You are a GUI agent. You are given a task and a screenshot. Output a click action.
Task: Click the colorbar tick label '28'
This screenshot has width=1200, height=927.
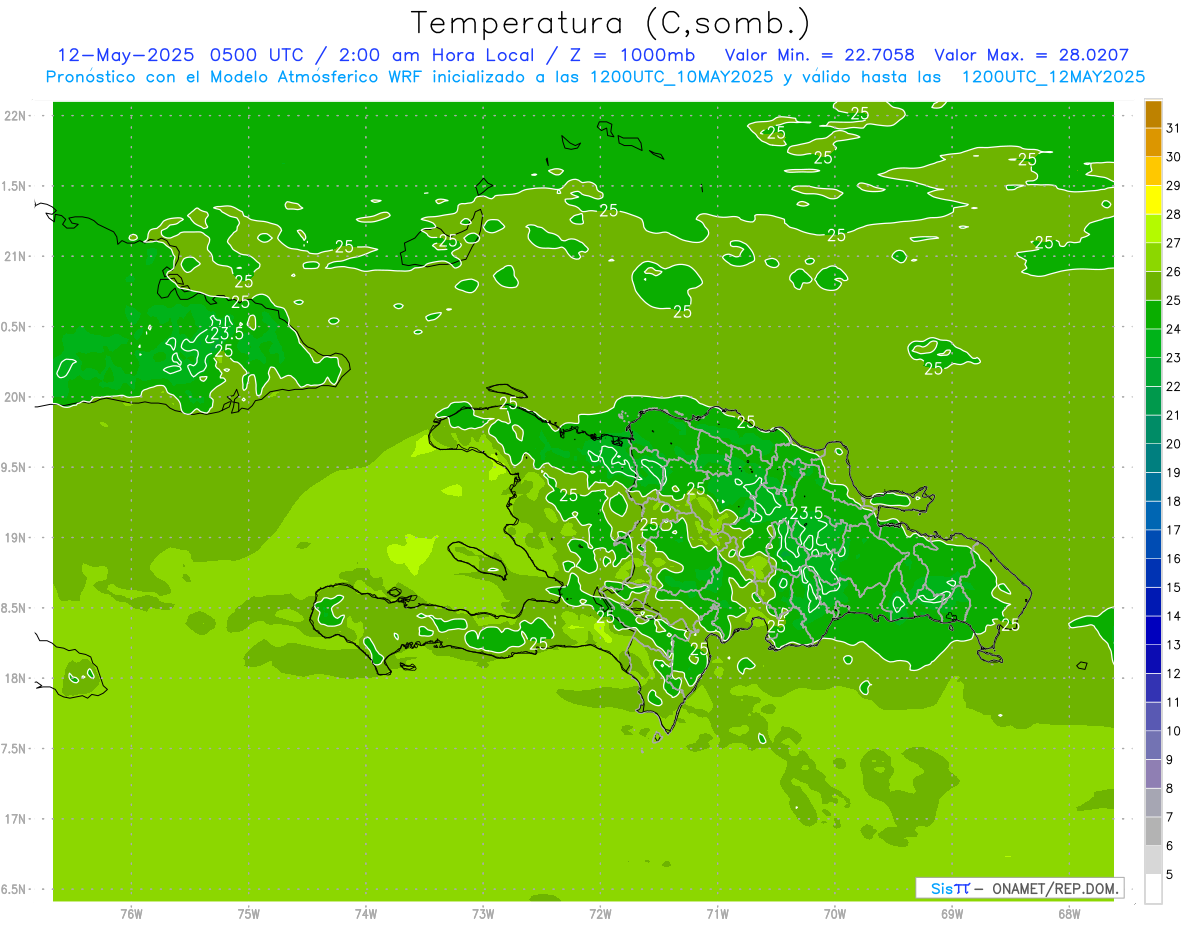1173,215
